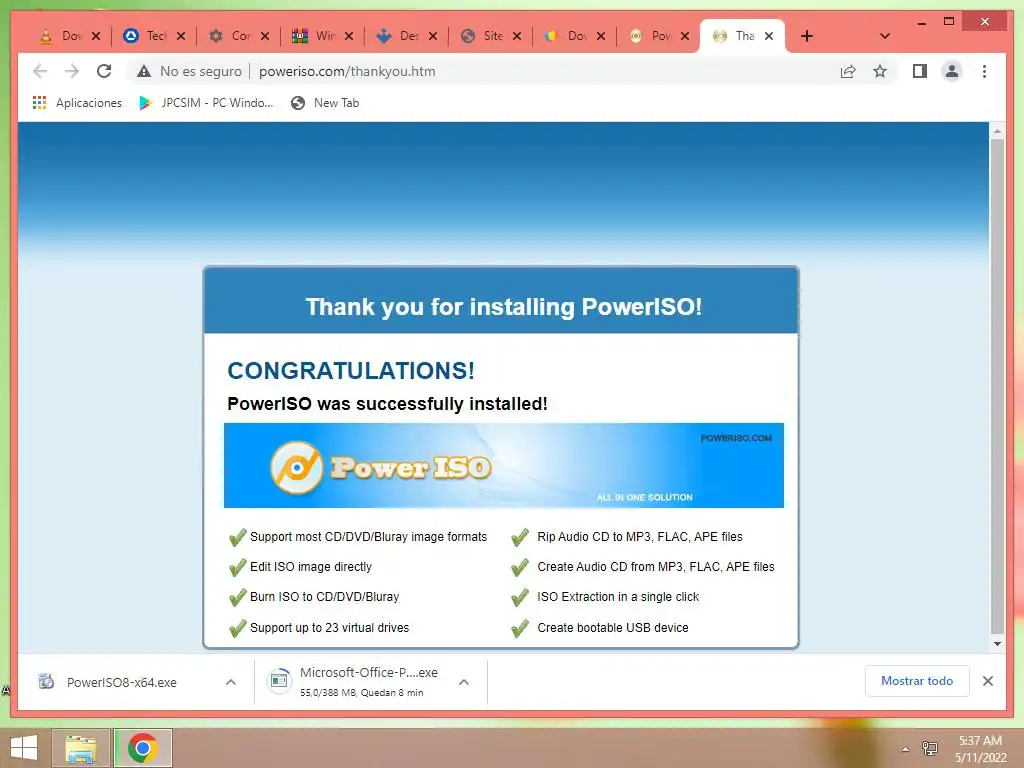
Task: Show hidden system tray icons
Action: click(905, 749)
